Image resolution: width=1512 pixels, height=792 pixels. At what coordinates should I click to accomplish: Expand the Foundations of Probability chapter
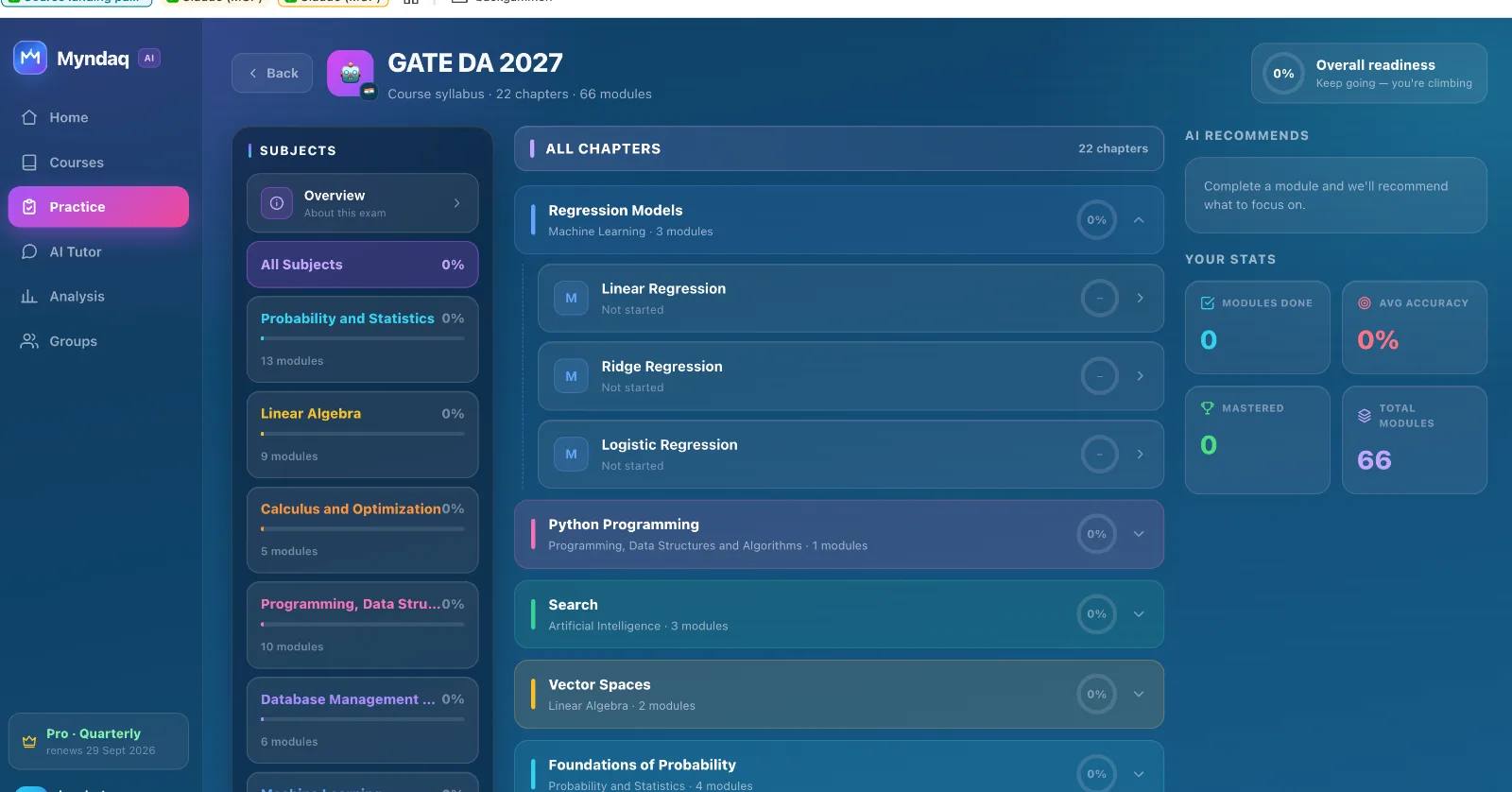839,767
